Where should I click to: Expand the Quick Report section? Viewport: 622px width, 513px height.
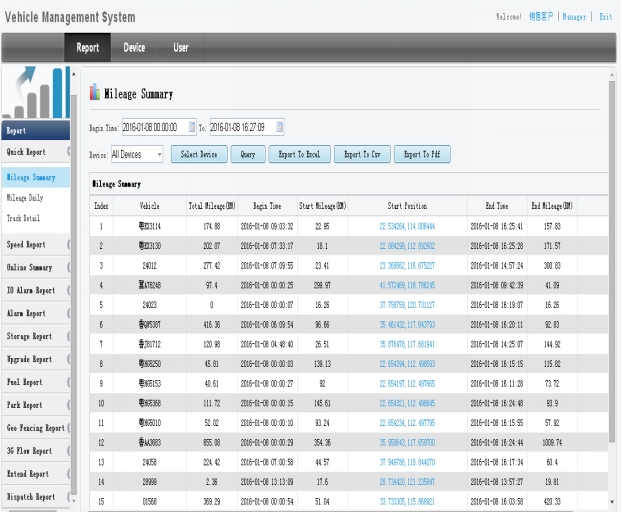coord(36,152)
